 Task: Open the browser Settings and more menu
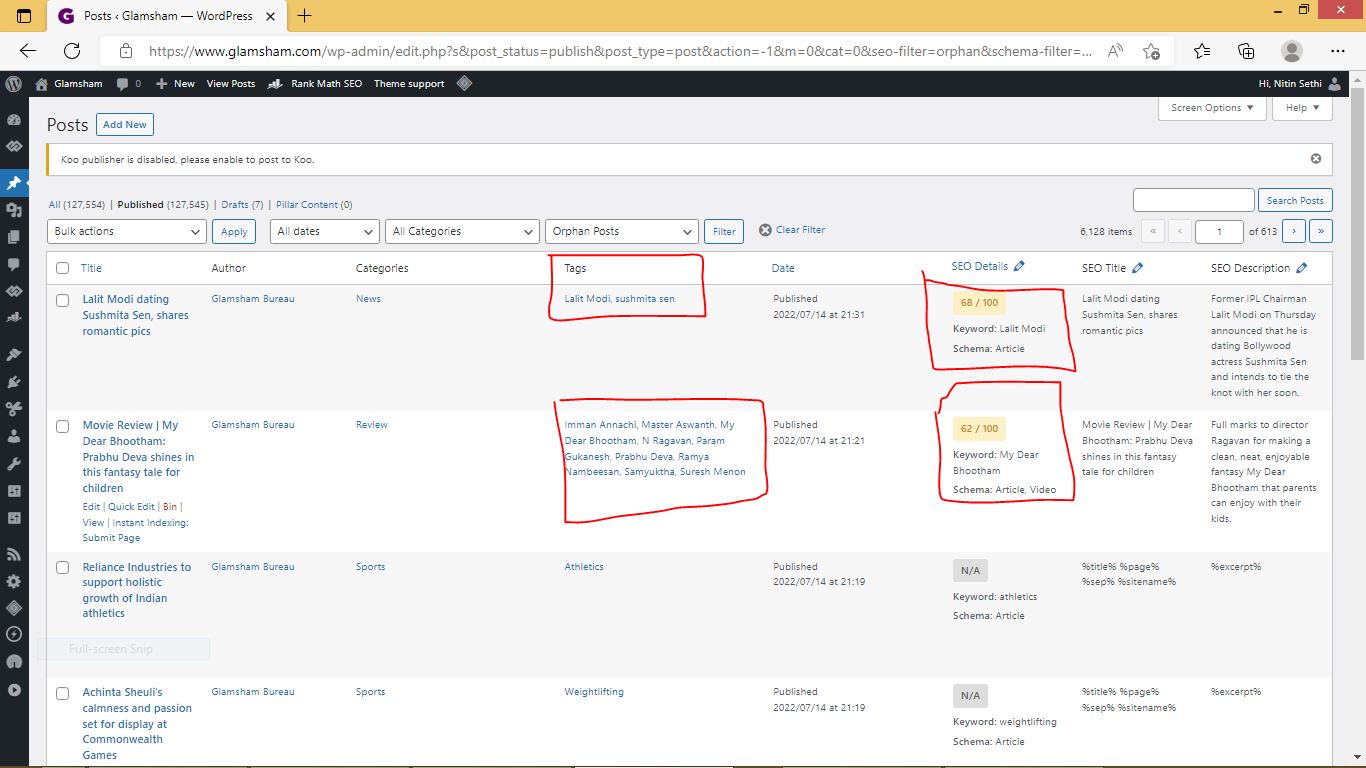pos(1338,51)
